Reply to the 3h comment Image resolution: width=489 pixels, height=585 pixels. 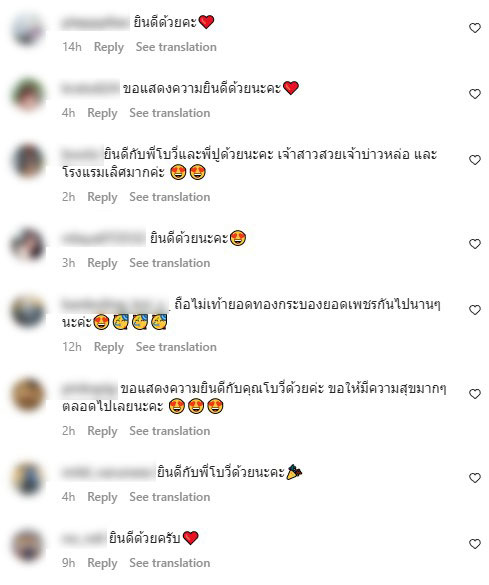pyautogui.click(x=102, y=263)
